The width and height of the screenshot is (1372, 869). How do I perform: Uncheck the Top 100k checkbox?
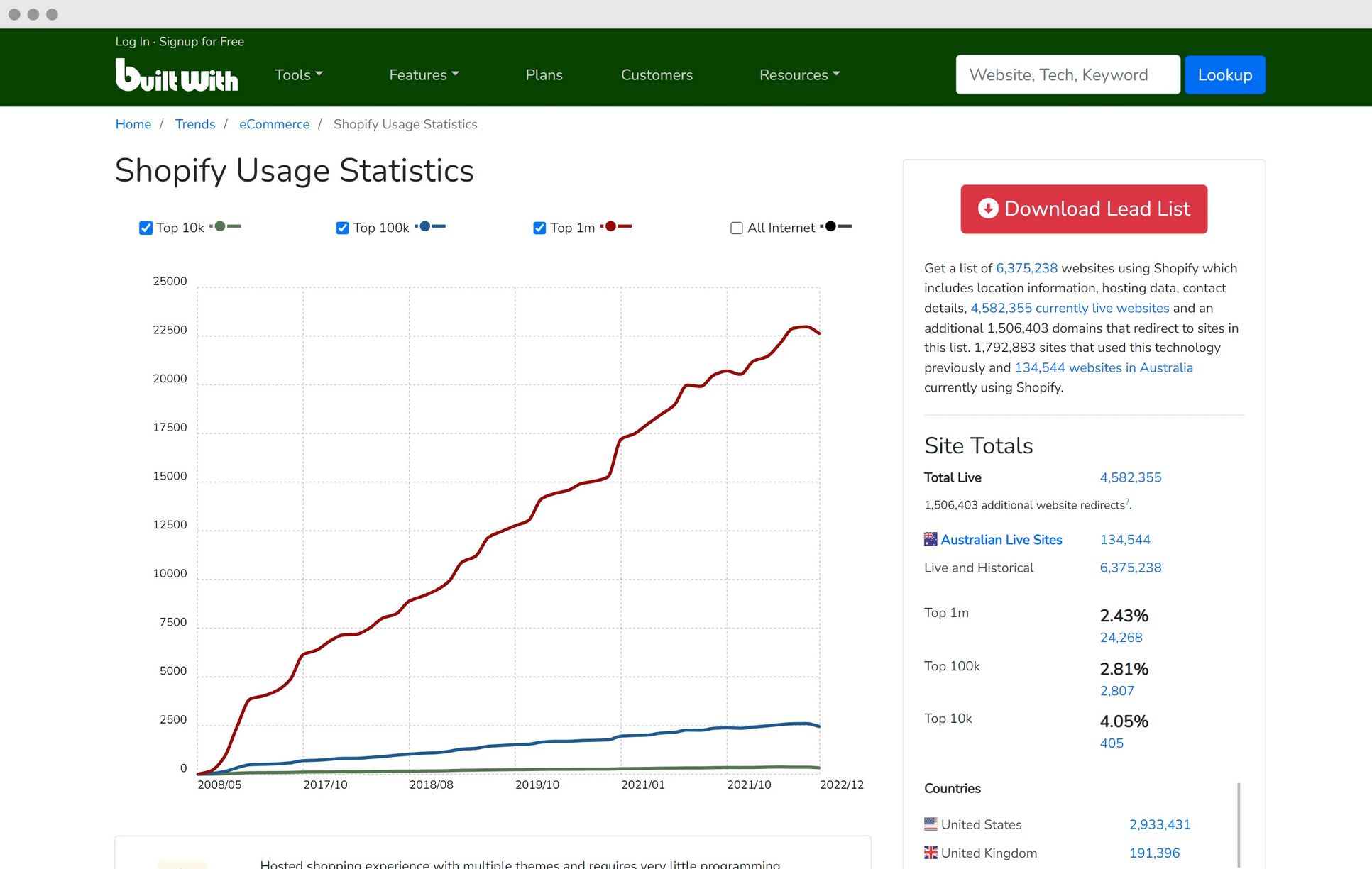point(342,228)
